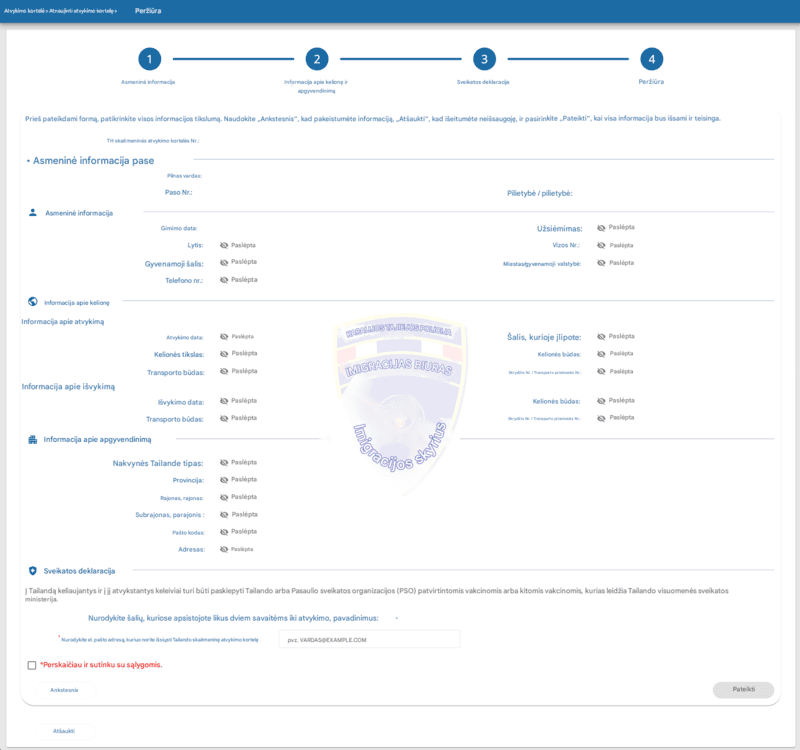Image resolution: width=800 pixels, height=750 pixels.
Task: Reveal hidden Užsiėmimas value via eye icon
Action: pyautogui.click(x=602, y=228)
